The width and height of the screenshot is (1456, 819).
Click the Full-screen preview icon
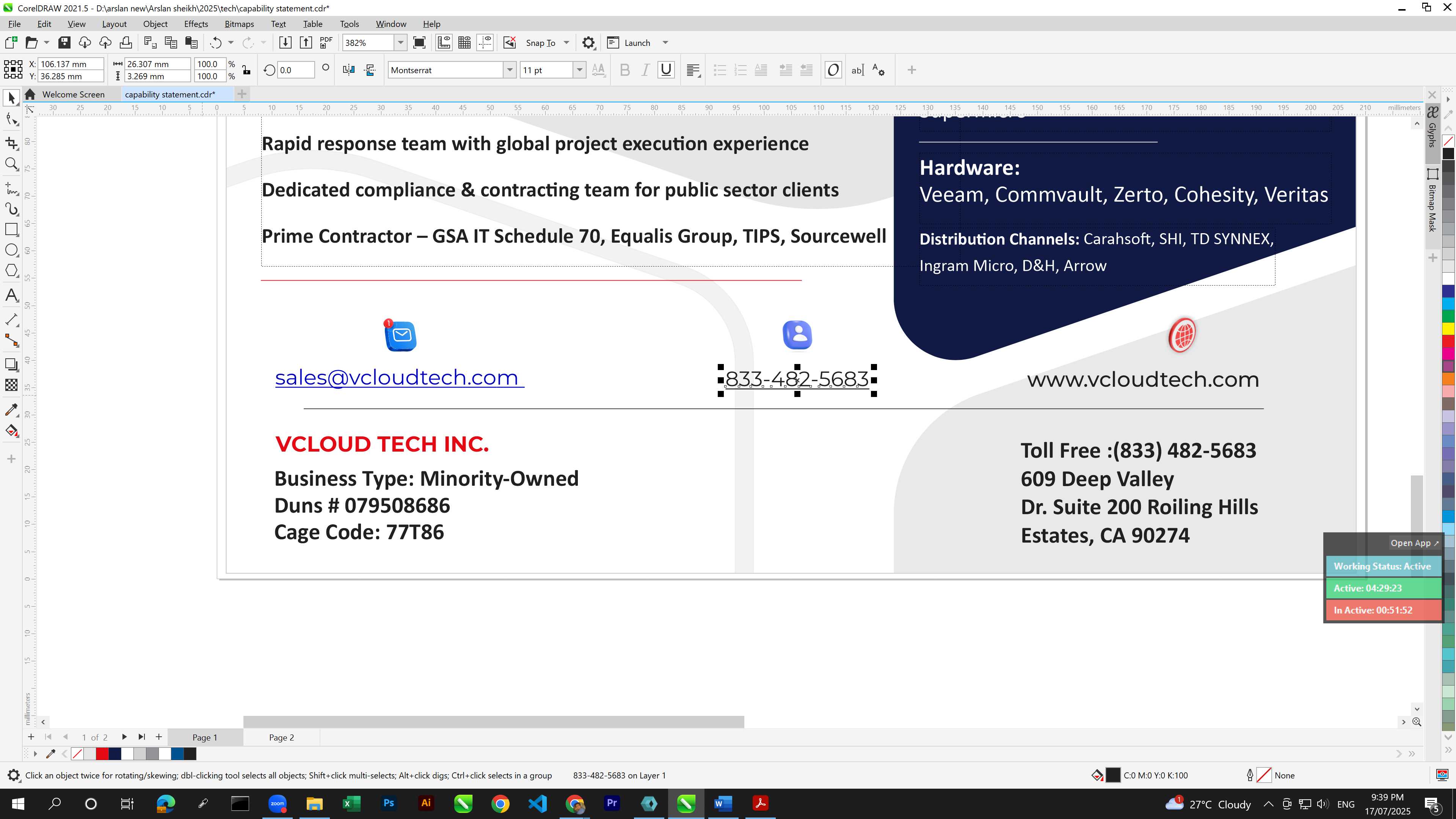point(419,42)
